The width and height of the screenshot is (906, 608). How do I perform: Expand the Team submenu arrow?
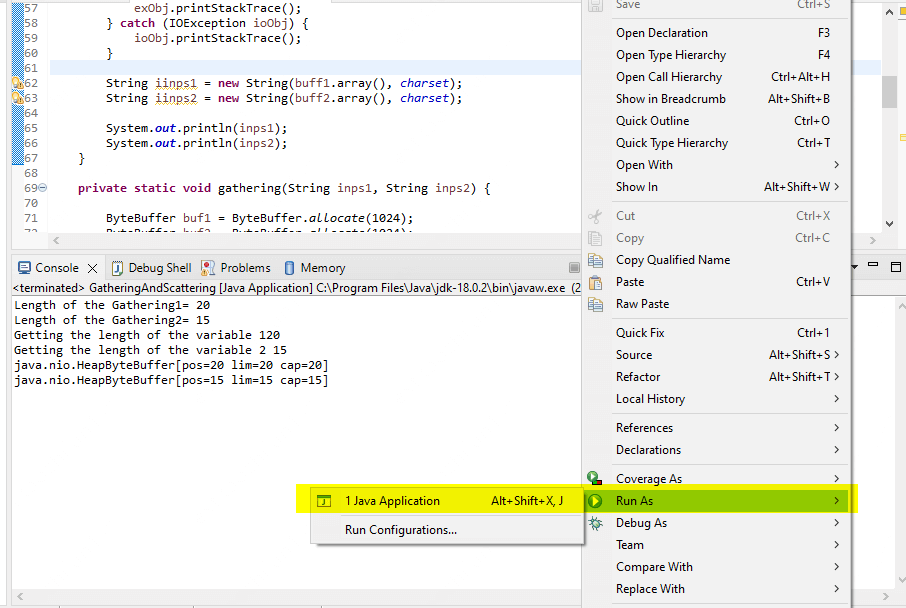[x=837, y=544]
